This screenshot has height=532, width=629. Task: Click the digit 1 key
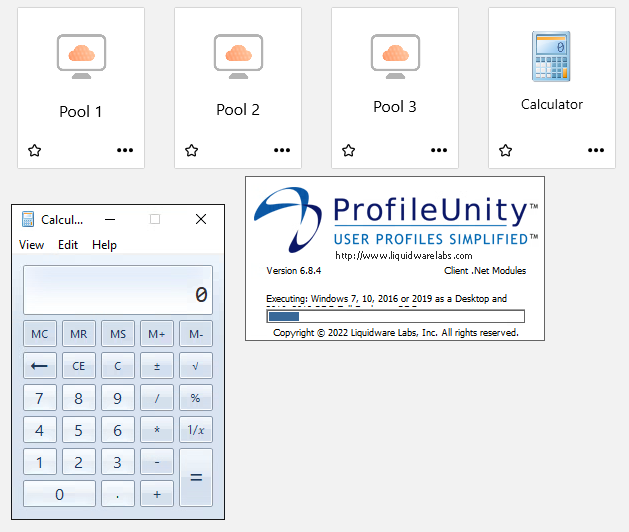coord(40,462)
